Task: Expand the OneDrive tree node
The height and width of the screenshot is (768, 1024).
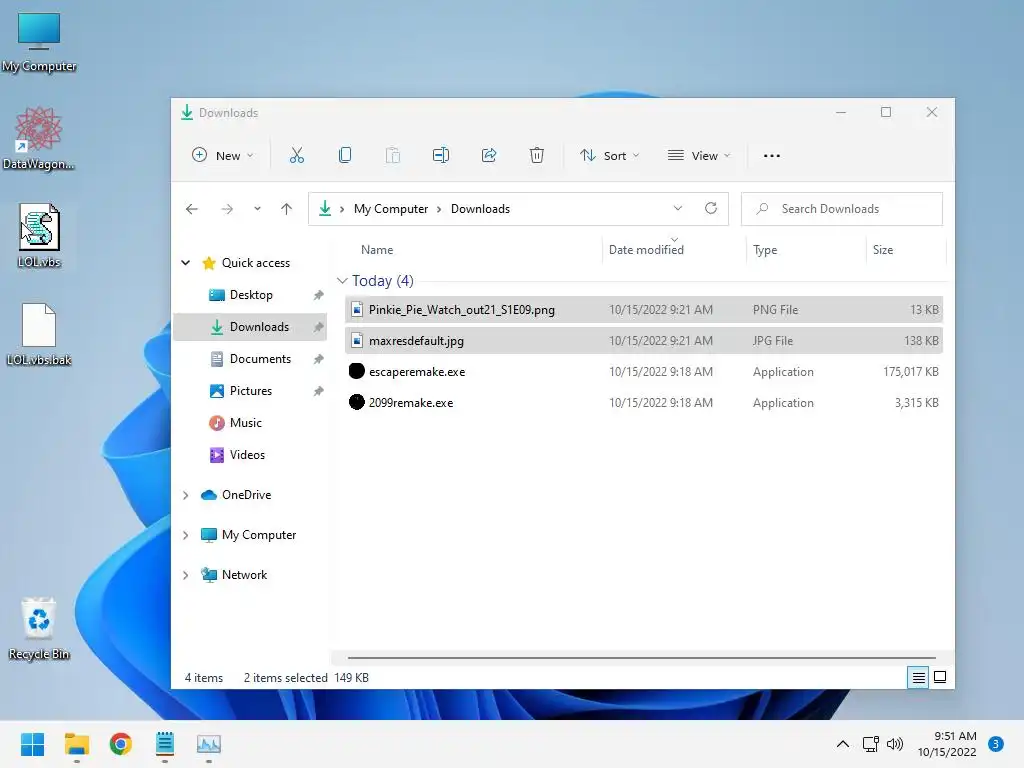Action: [185, 495]
